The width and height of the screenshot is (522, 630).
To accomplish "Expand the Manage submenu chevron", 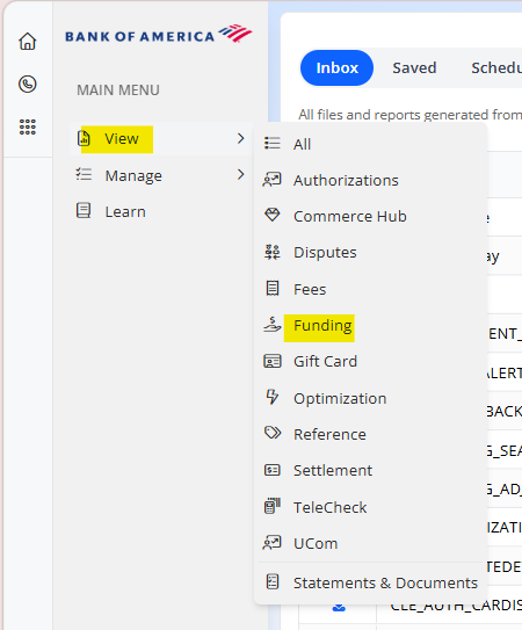I will click(240, 175).
